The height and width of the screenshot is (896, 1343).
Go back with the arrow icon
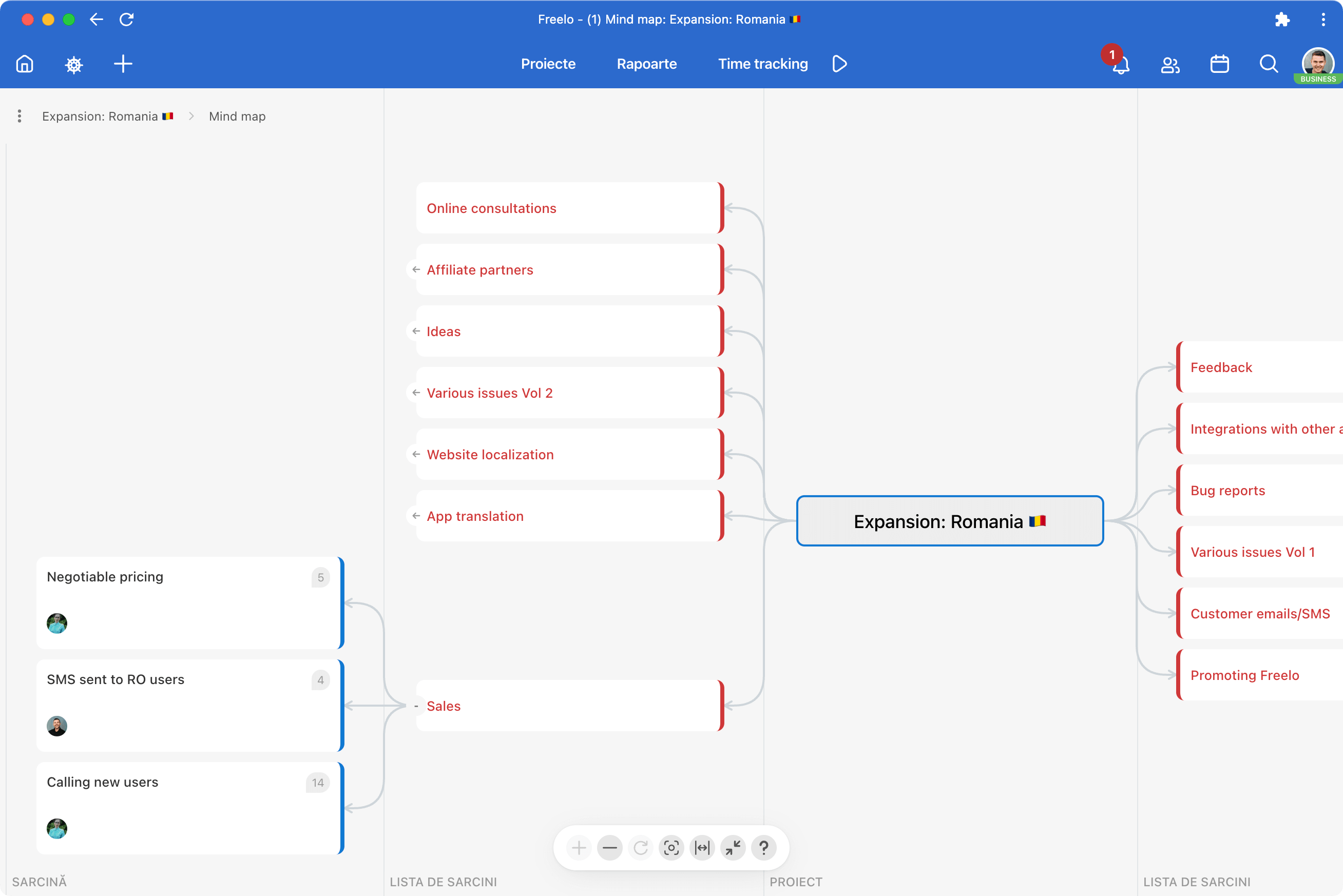(96, 20)
